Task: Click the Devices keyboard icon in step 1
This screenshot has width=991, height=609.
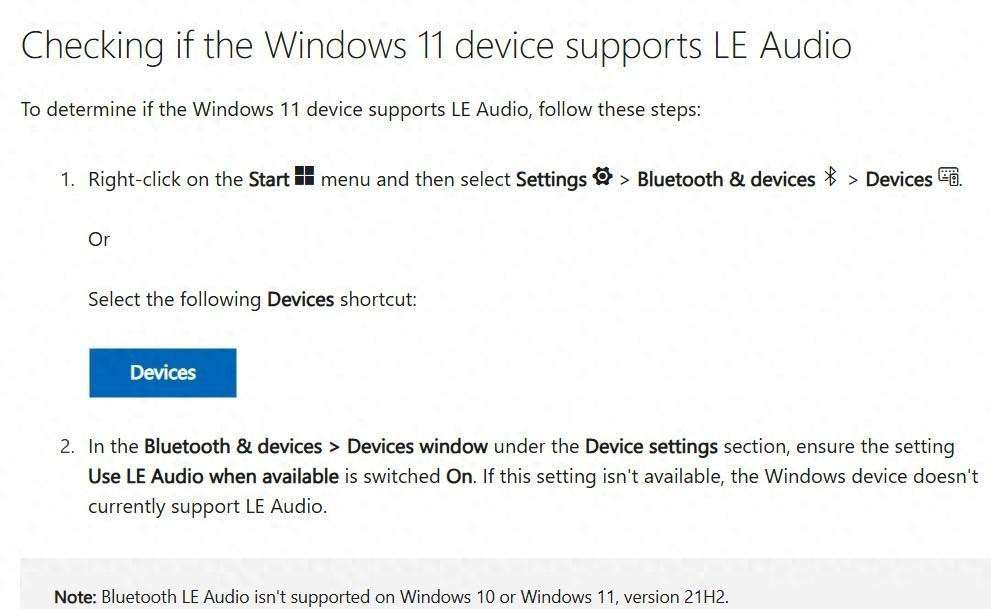Action: click(x=949, y=178)
